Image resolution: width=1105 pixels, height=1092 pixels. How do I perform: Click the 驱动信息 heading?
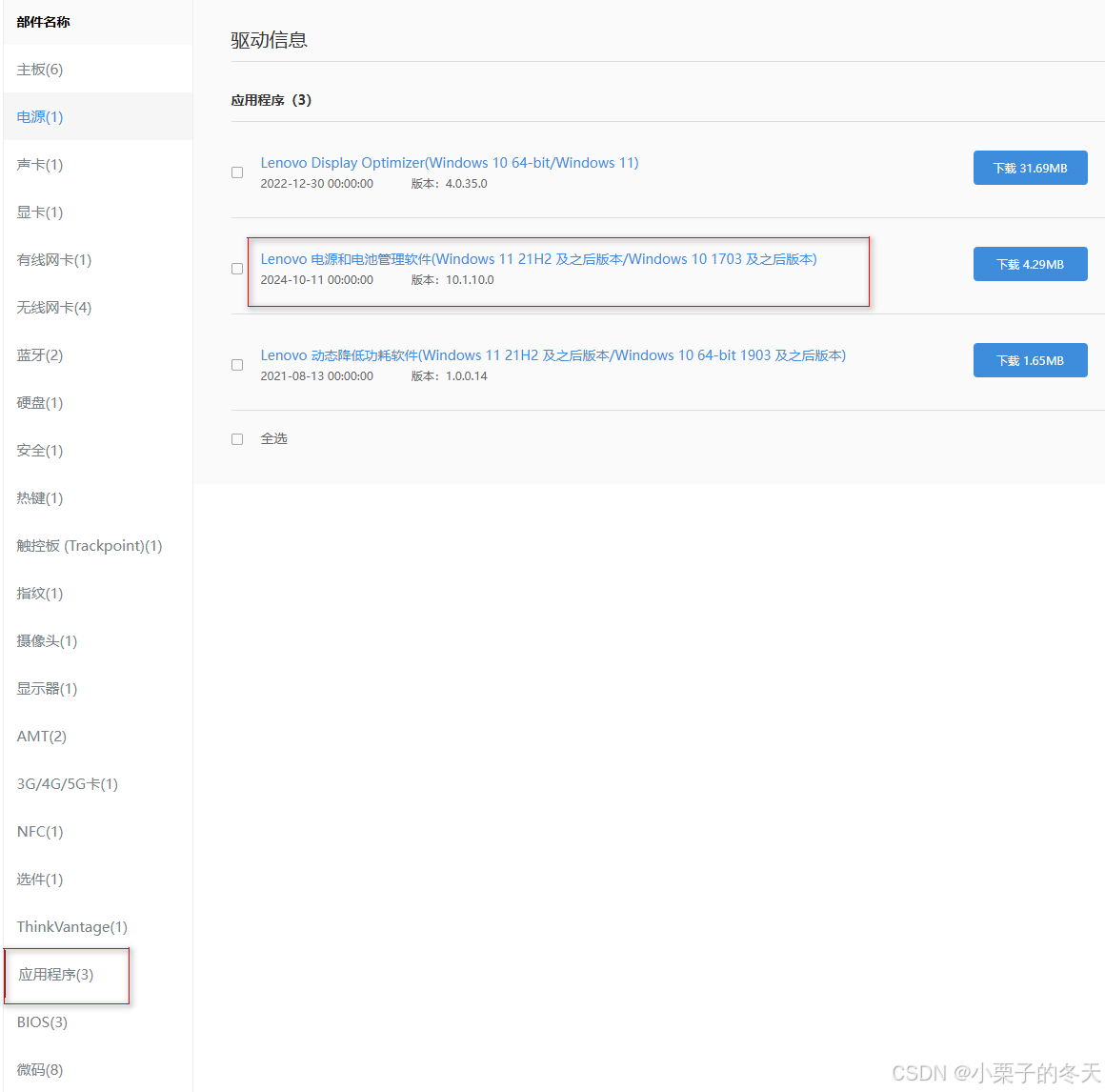[x=270, y=40]
